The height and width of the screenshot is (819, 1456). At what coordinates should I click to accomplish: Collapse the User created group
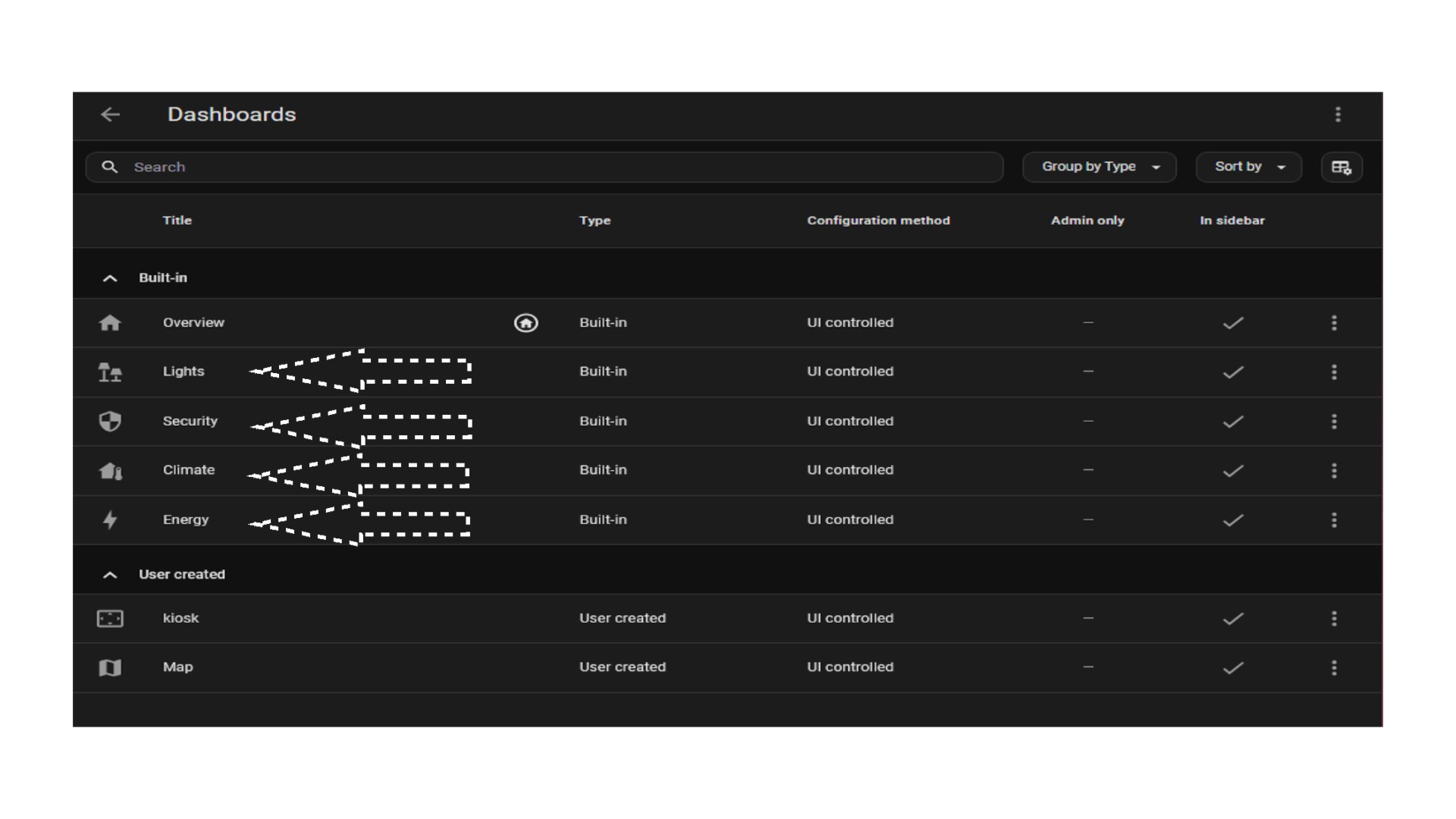[110, 575]
